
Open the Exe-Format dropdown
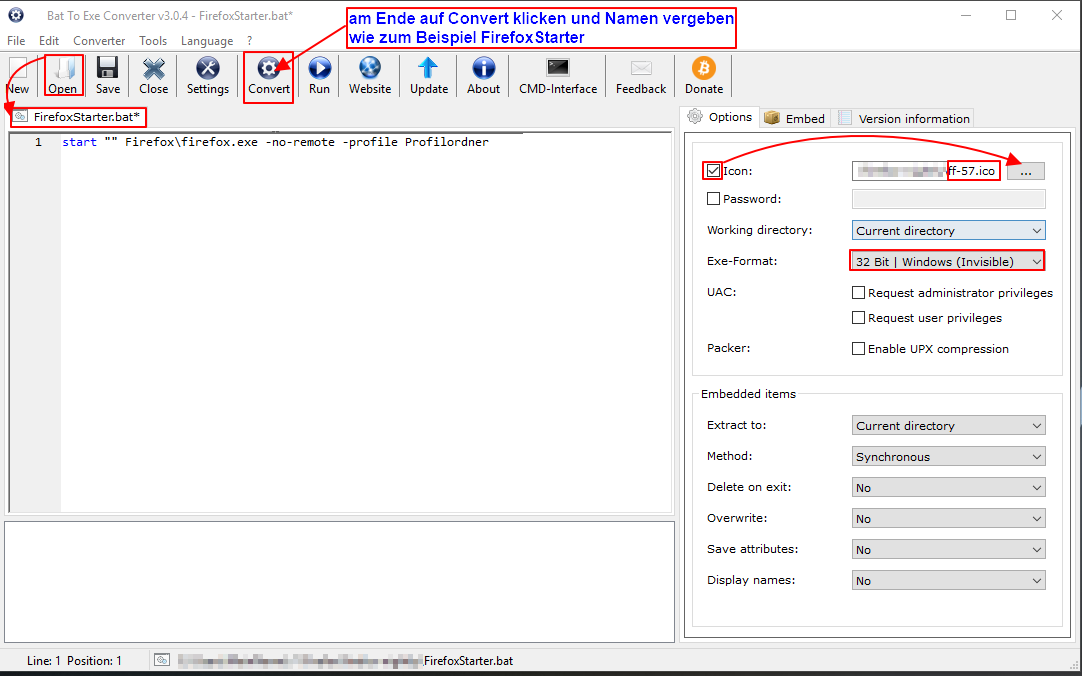pos(948,261)
